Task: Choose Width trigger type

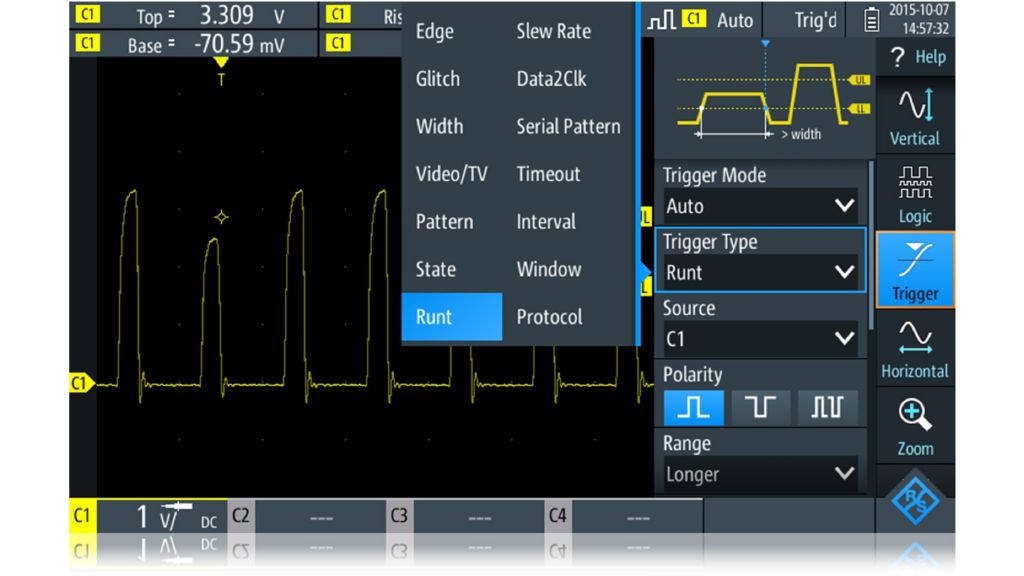Action: click(440, 126)
